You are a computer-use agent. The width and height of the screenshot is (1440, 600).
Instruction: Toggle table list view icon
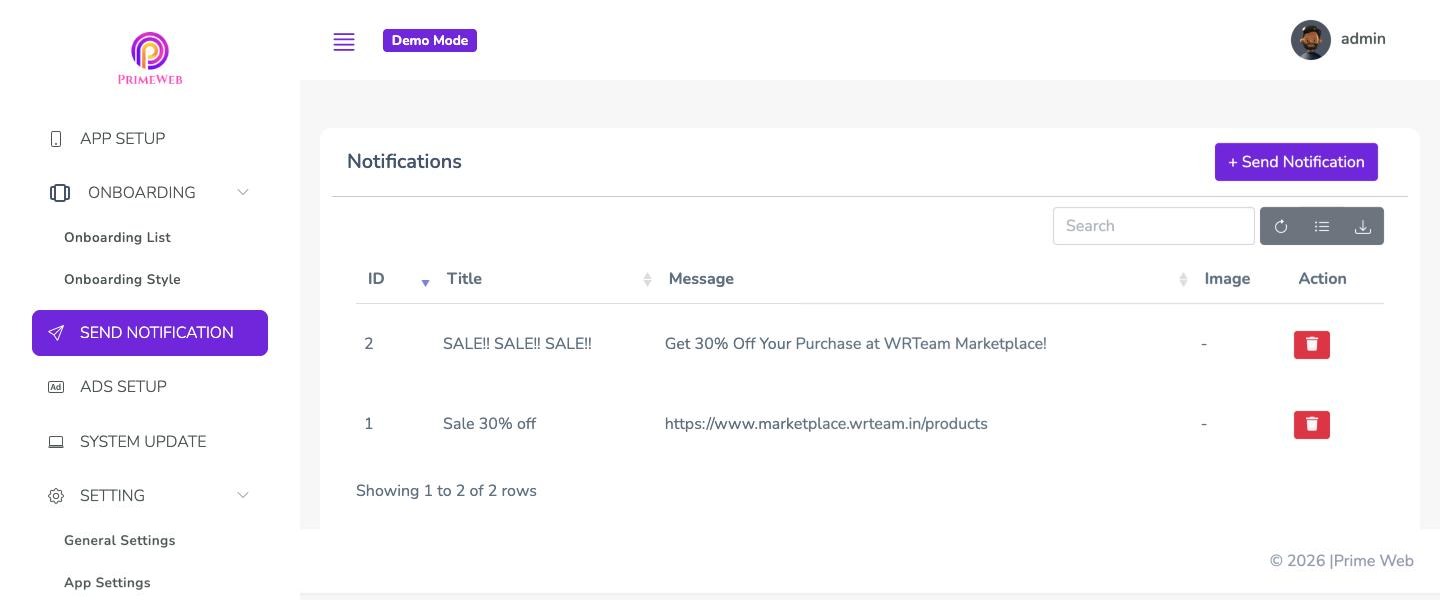(1322, 226)
